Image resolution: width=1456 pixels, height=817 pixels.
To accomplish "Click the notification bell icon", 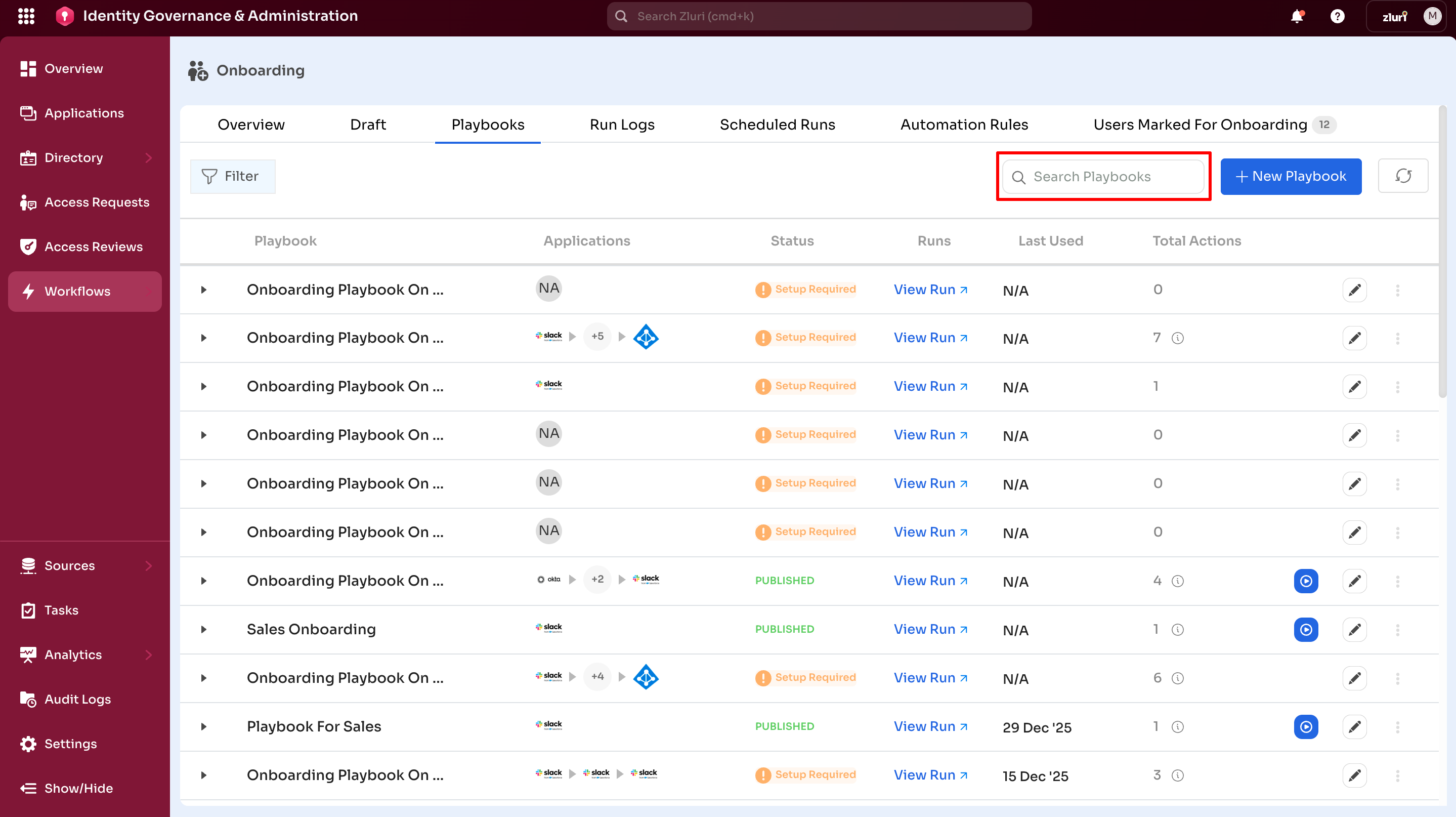I will (1297, 16).
